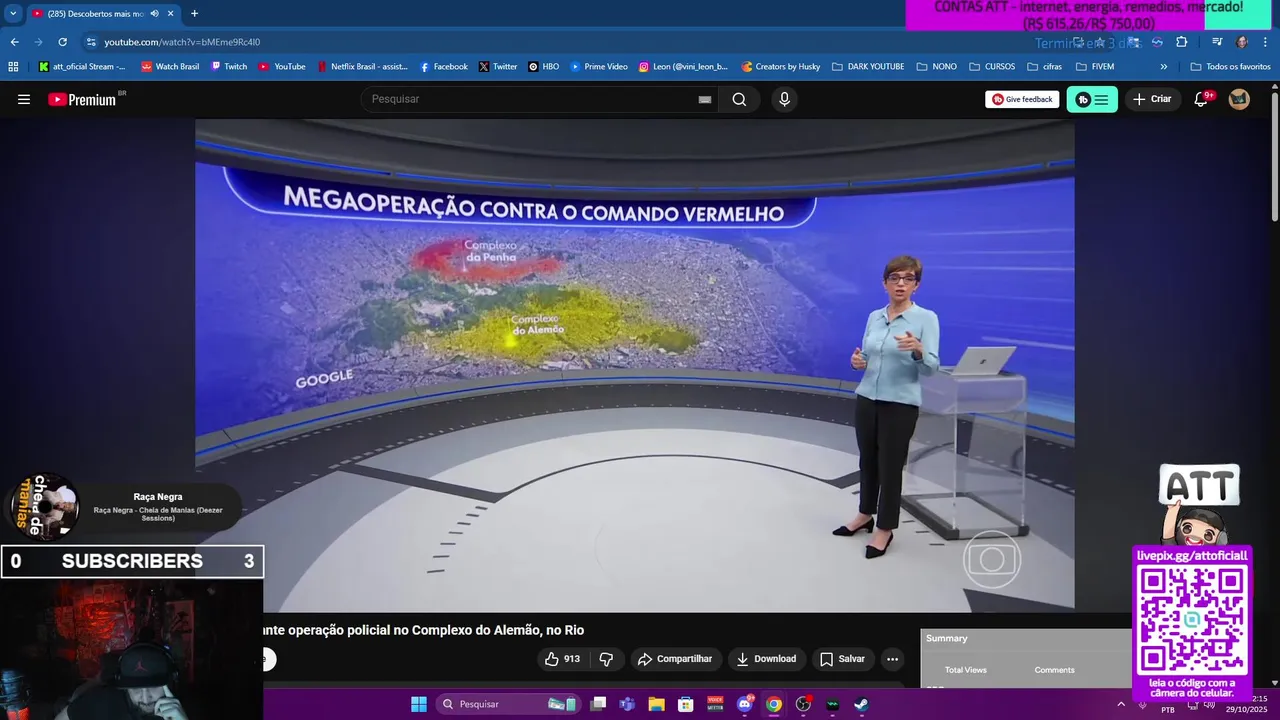Screen dimensions: 1280x720
Task: Click the Download button
Action: (766, 659)
